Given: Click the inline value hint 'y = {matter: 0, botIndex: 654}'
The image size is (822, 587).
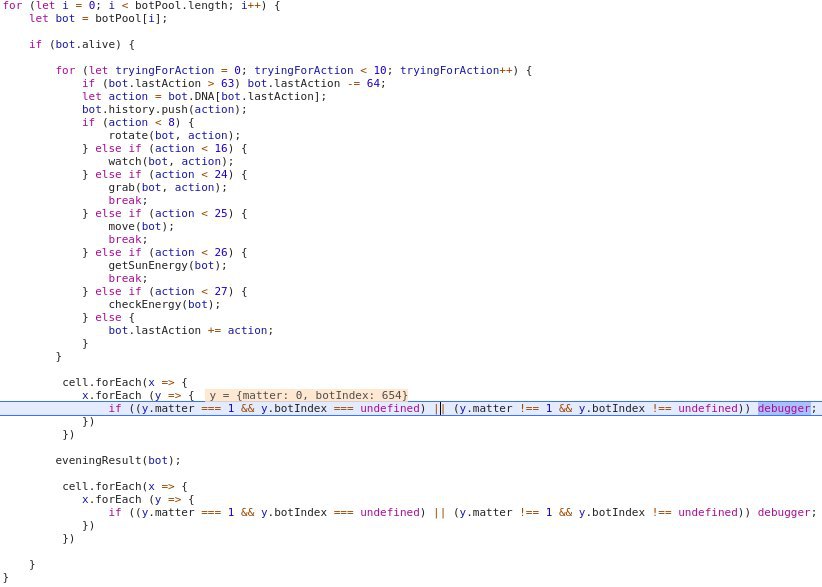Looking at the screenshot, I should click(x=307, y=395).
